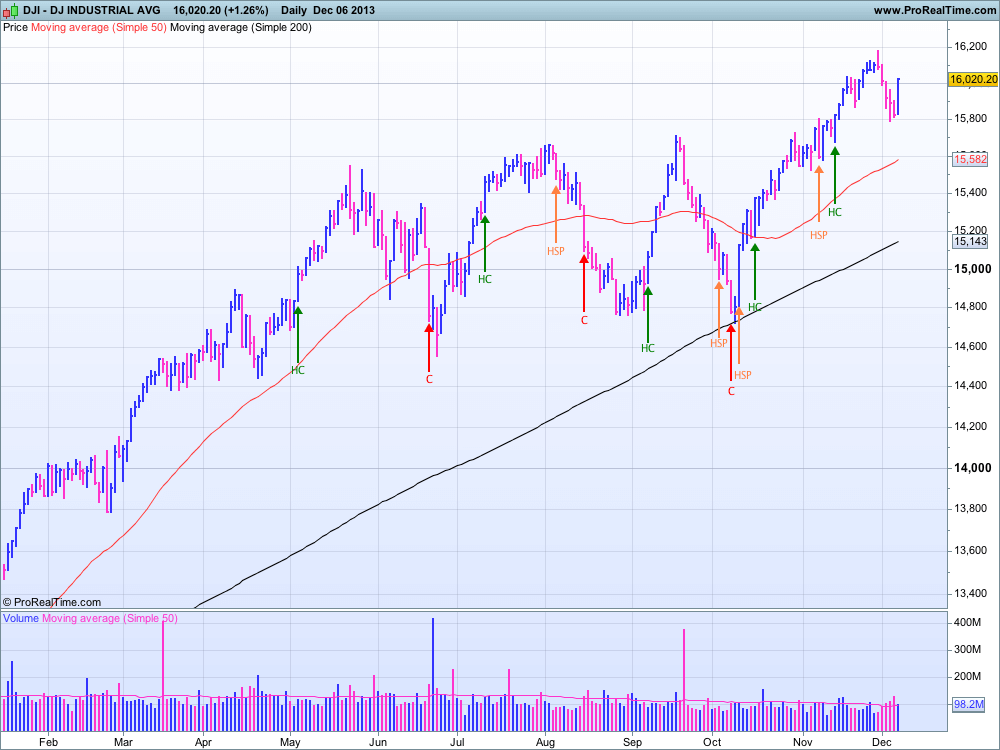This screenshot has height=750, width=1000.
Task: Click the tall pink volume spike in late September
Action: point(684,680)
